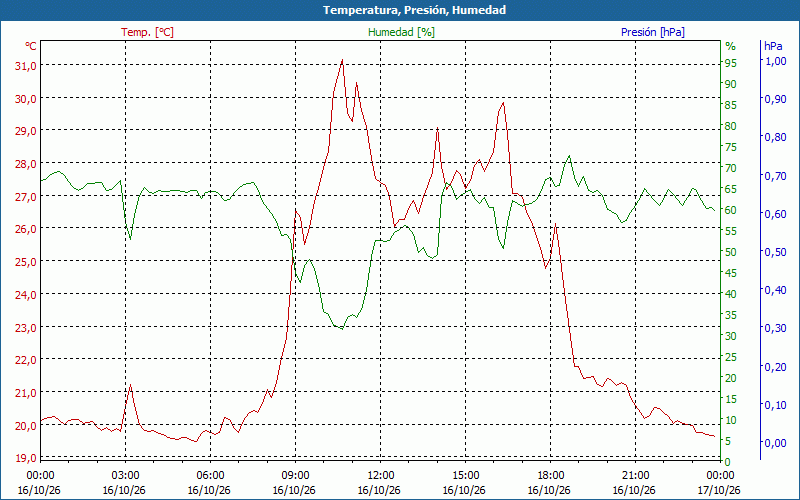
Task: Click the 18:00 time axis marker
Action: (x=549, y=476)
